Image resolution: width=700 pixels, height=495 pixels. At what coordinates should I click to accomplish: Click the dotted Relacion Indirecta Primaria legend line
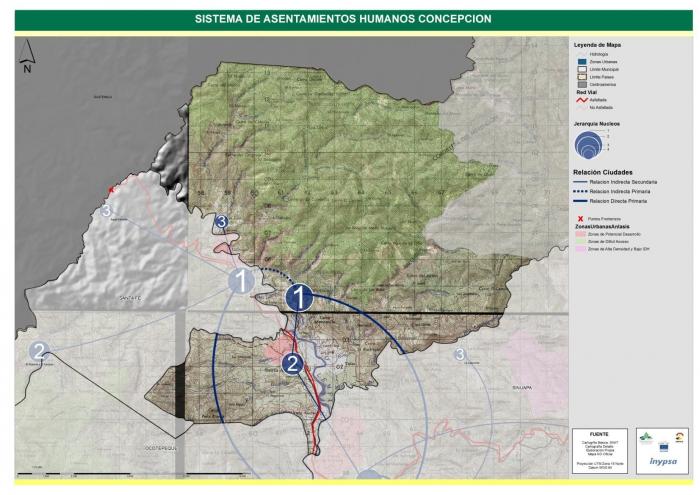[x=580, y=191]
